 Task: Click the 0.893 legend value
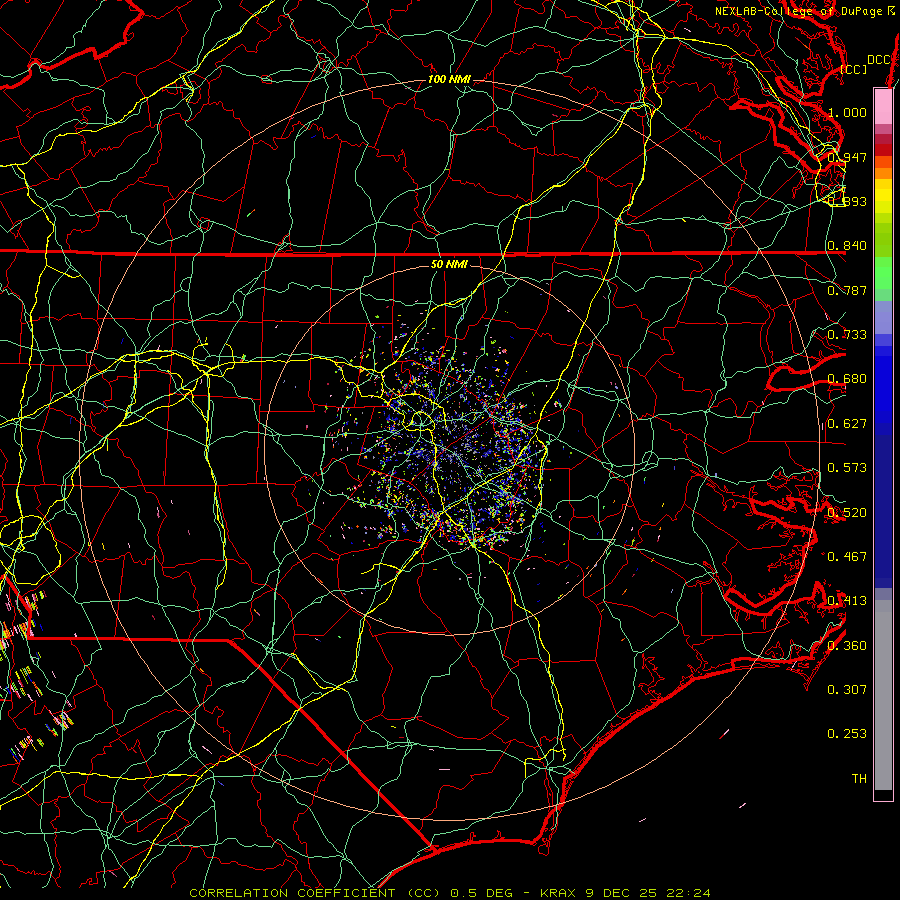(847, 201)
